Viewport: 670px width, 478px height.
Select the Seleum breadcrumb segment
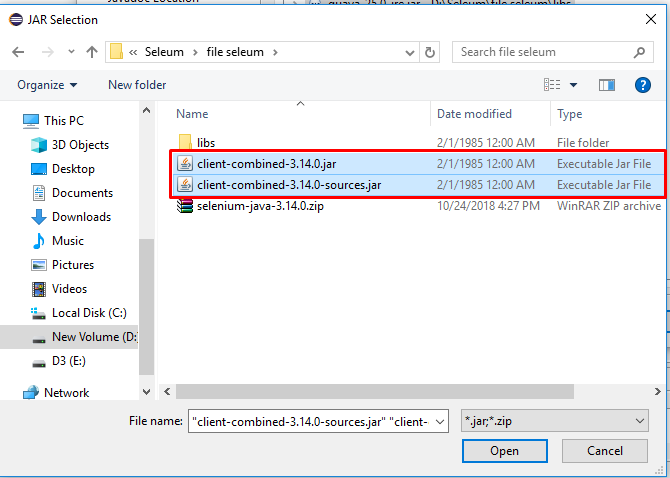pyautogui.click(x=164, y=52)
